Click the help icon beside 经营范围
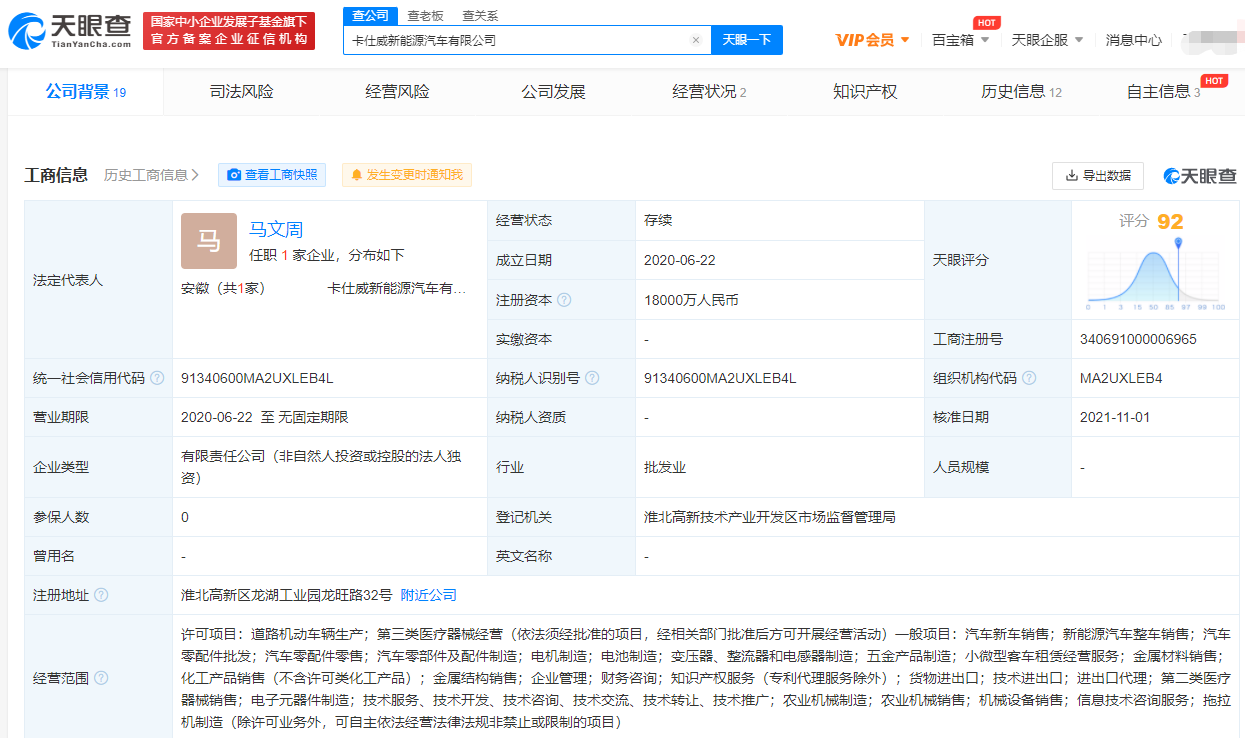Screen dimensions: 1245x738 [101, 678]
